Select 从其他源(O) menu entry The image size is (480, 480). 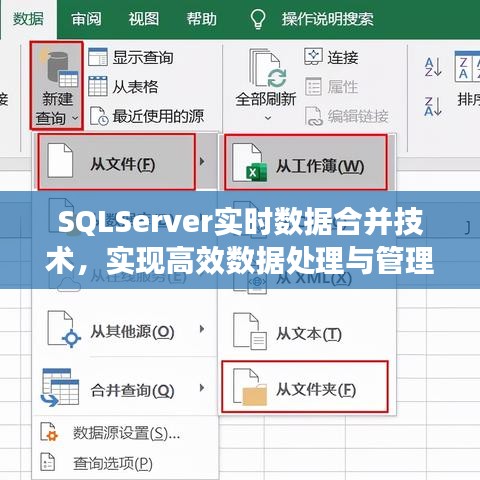(133, 332)
